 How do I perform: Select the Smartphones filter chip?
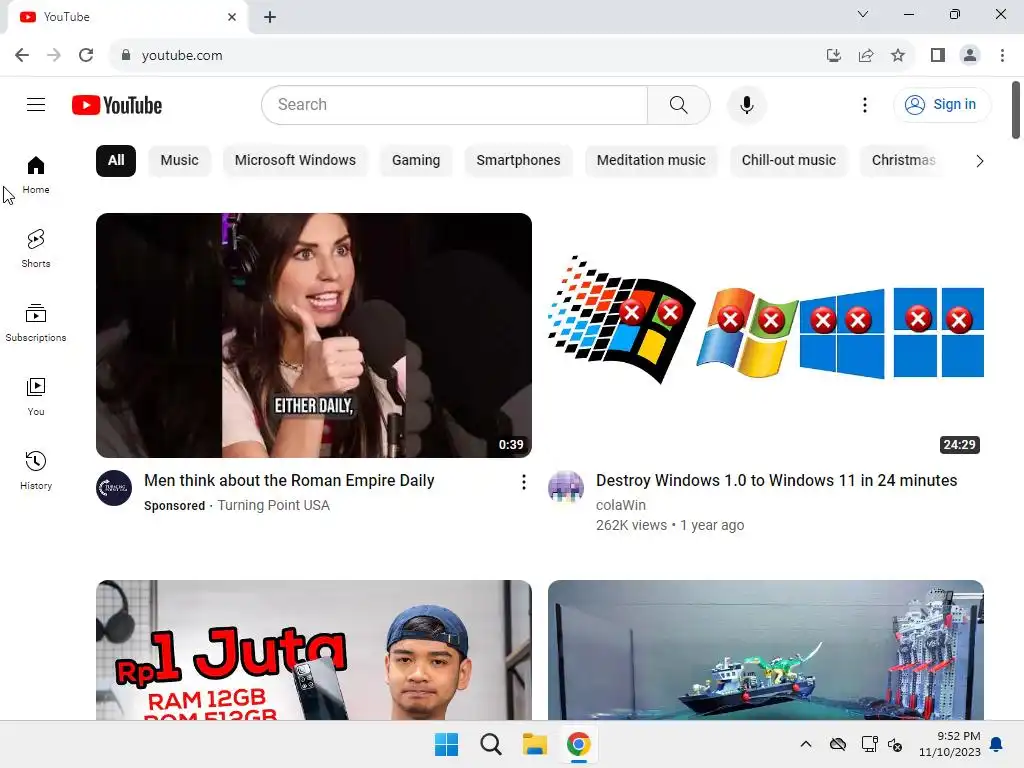coord(519,161)
